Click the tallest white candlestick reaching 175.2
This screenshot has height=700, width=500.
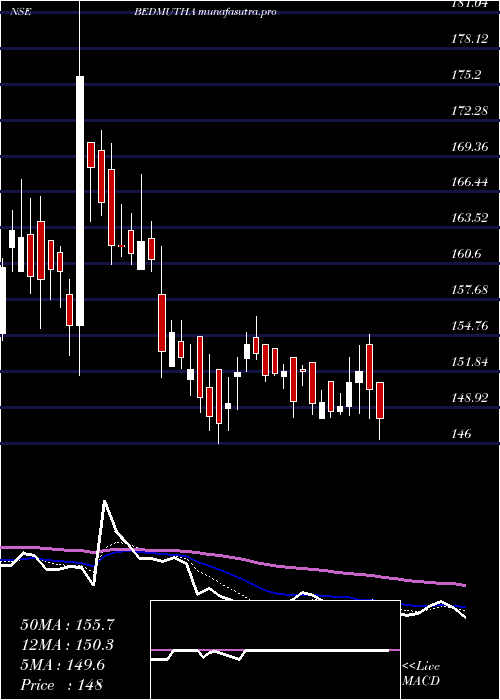80,201
